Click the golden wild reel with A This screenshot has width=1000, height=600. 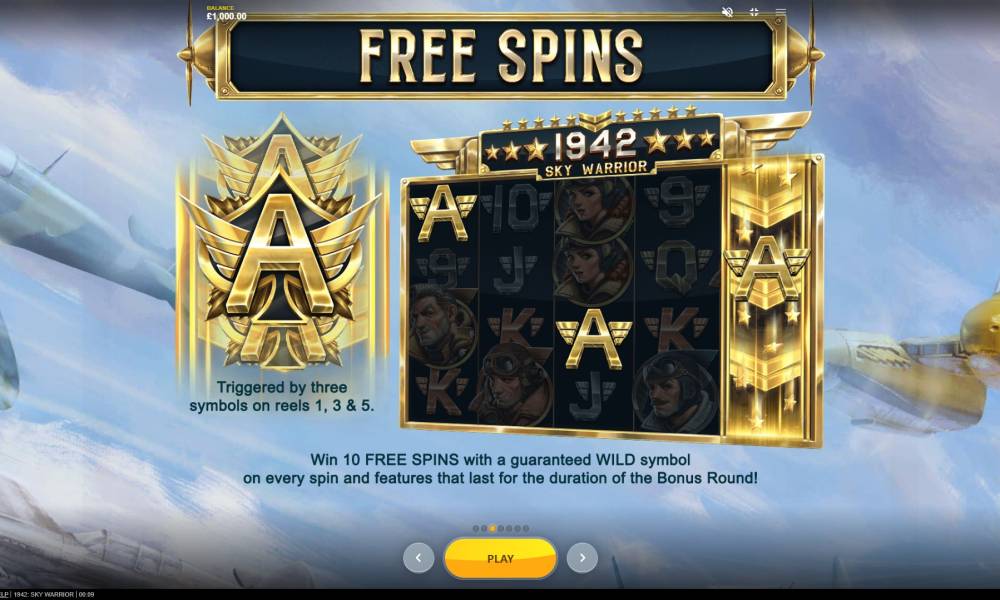point(770,300)
